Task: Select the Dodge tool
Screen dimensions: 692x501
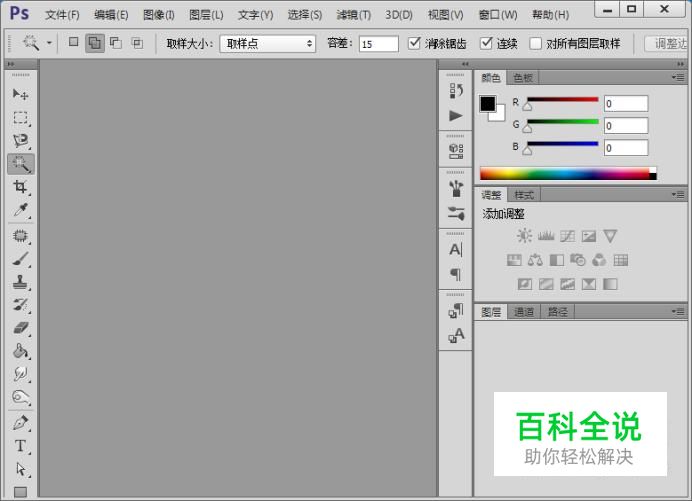Action: pos(20,397)
